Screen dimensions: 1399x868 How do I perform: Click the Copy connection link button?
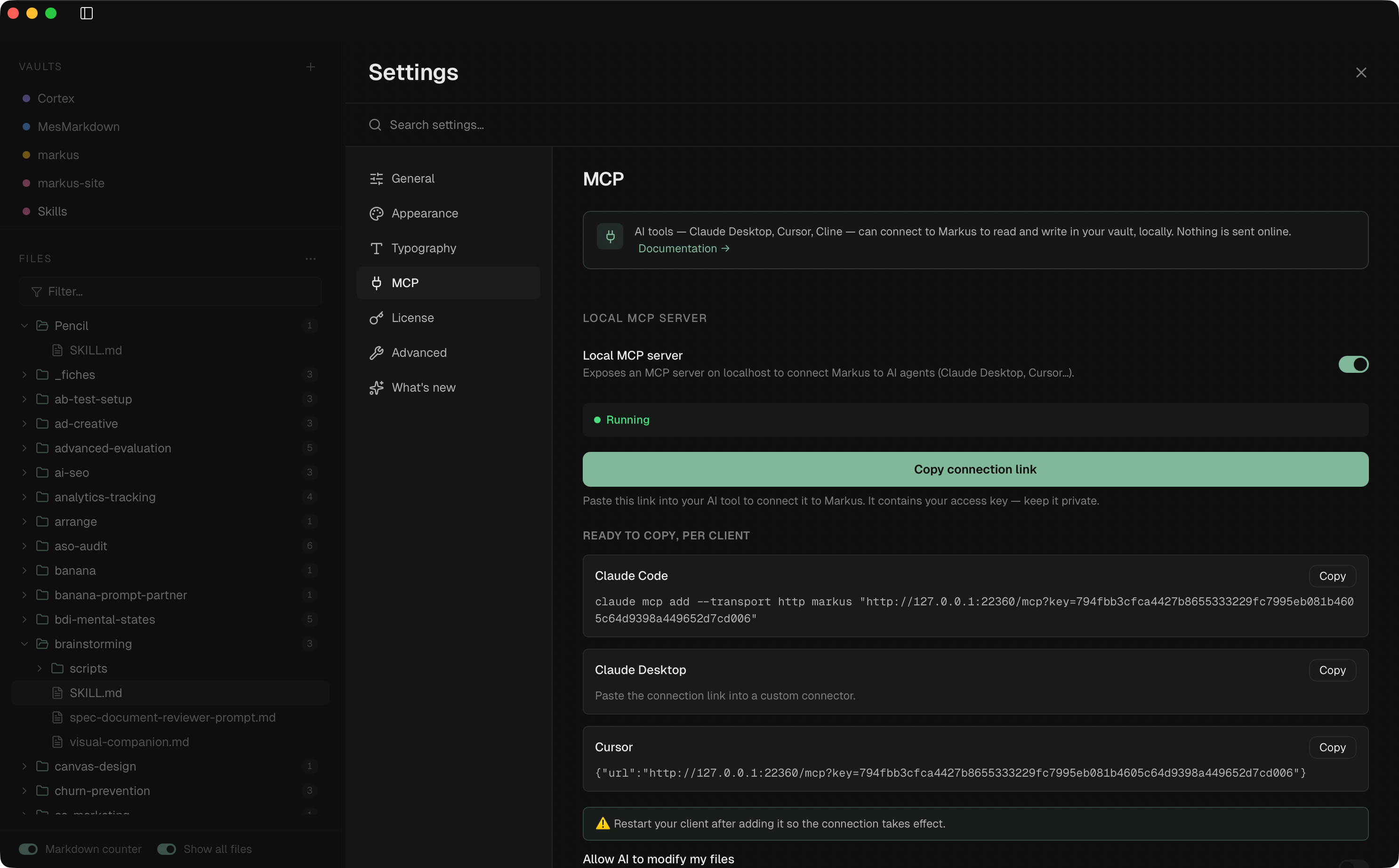tap(975, 469)
